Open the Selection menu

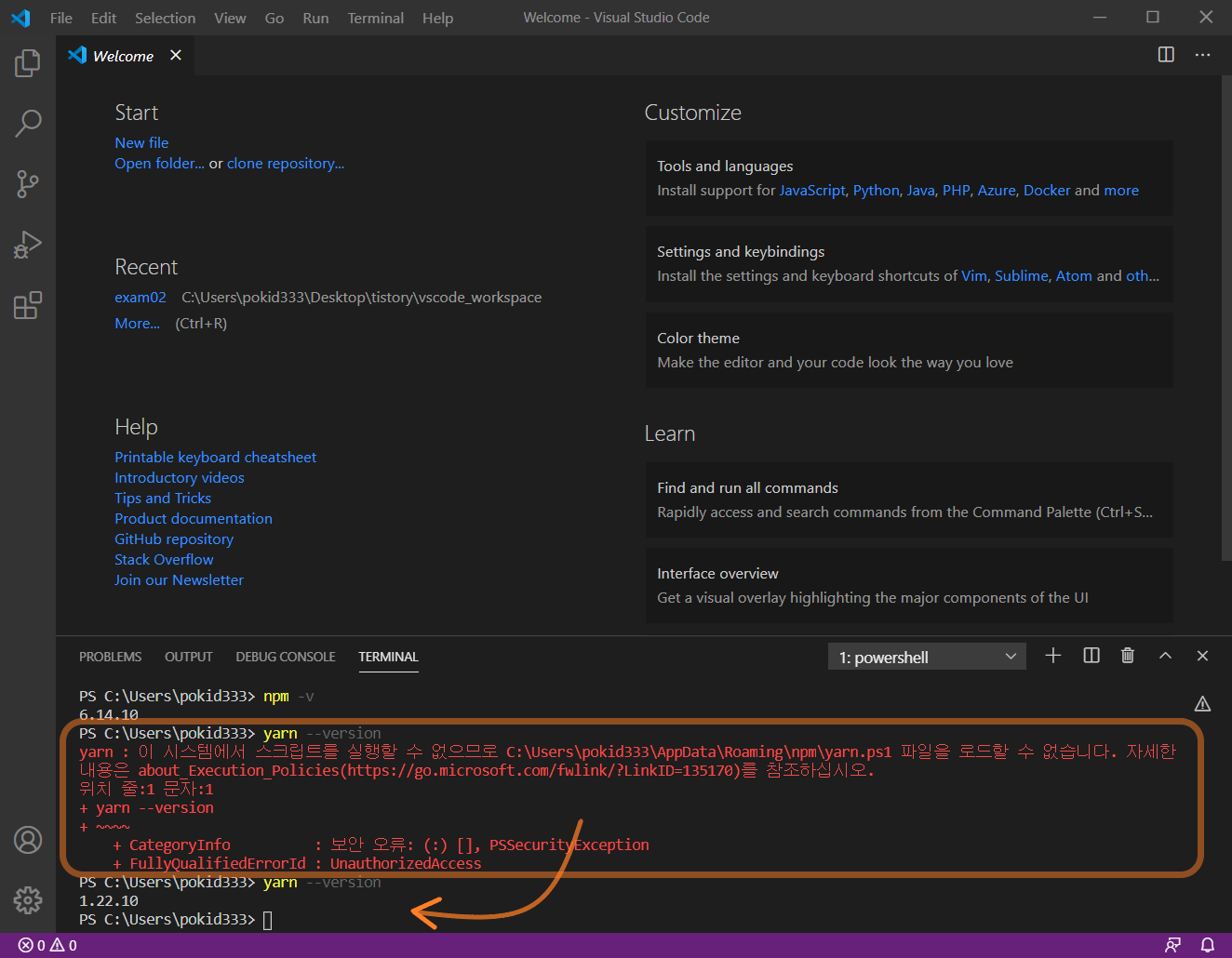pos(165,18)
